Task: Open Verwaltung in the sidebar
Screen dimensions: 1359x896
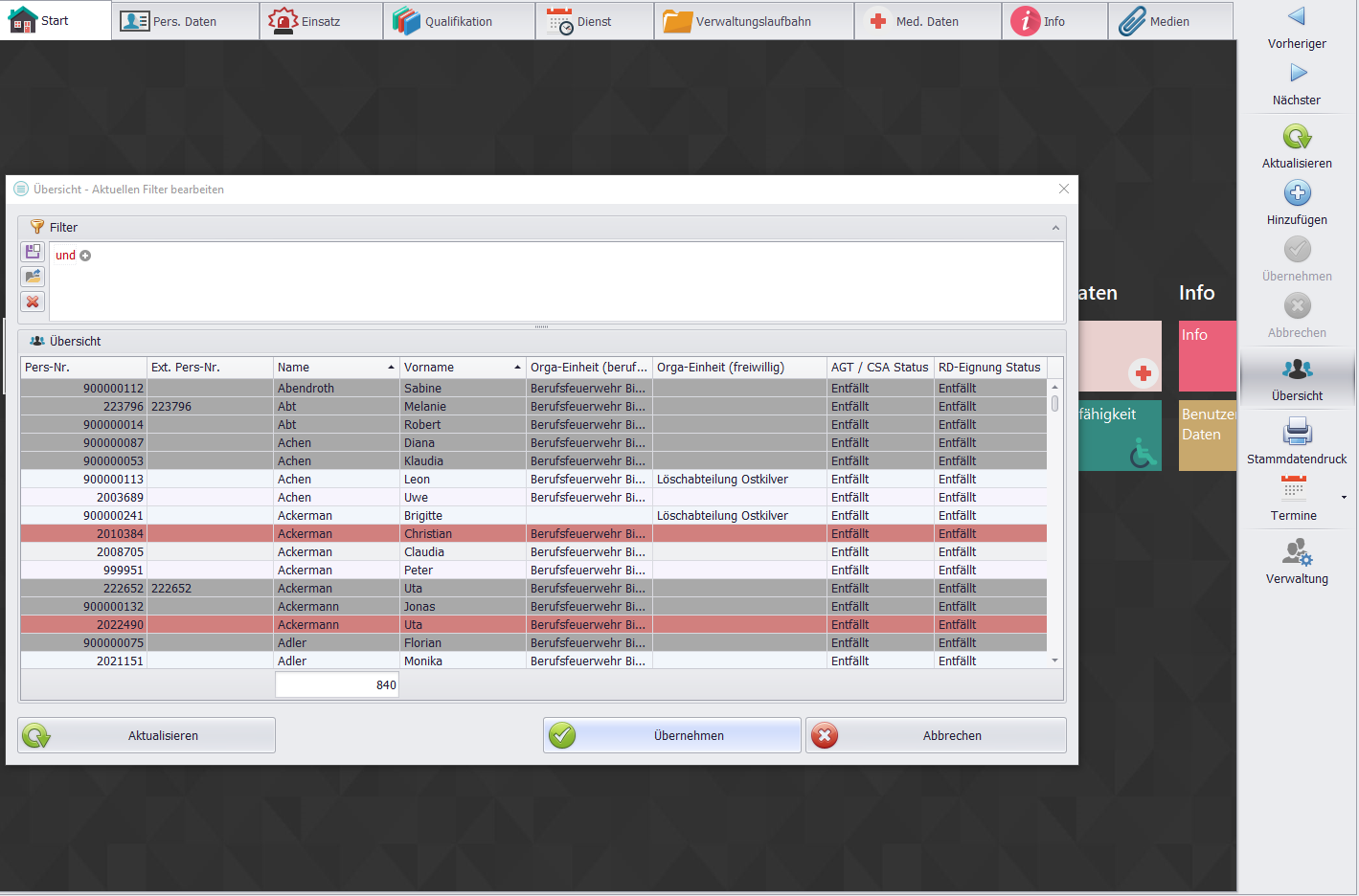Action: (x=1297, y=553)
